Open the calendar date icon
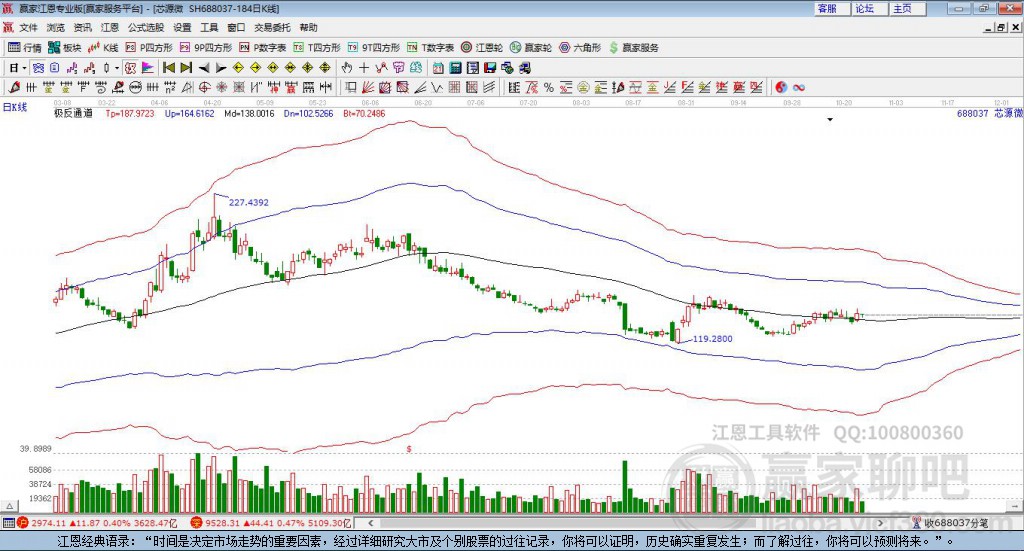1024x551 pixels. pyautogui.click(x=438, y=68)
